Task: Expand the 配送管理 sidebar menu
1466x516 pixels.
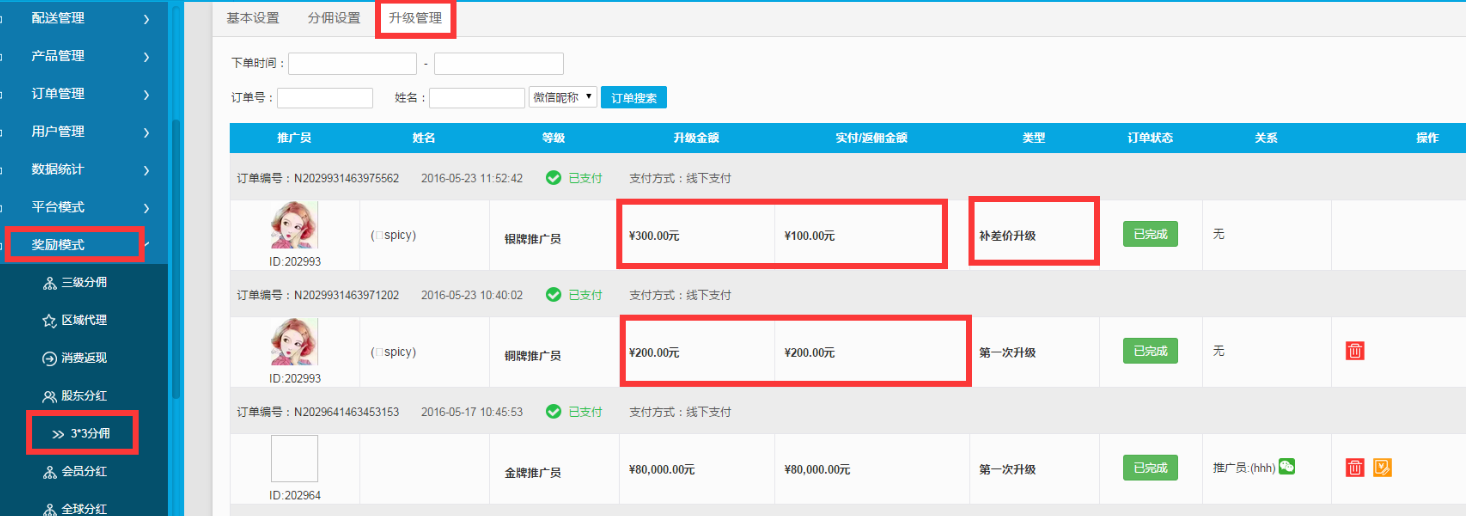Action: tap(82, 18)
